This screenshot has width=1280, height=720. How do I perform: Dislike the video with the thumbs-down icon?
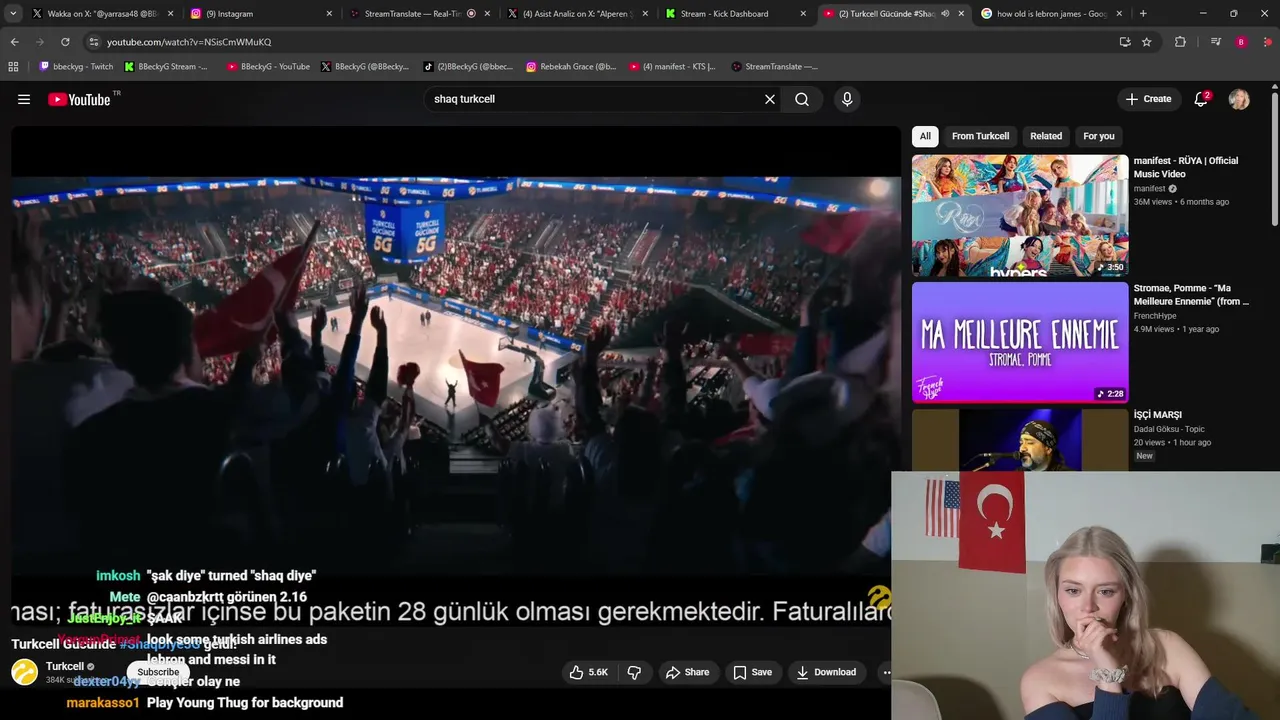(634, 672)
